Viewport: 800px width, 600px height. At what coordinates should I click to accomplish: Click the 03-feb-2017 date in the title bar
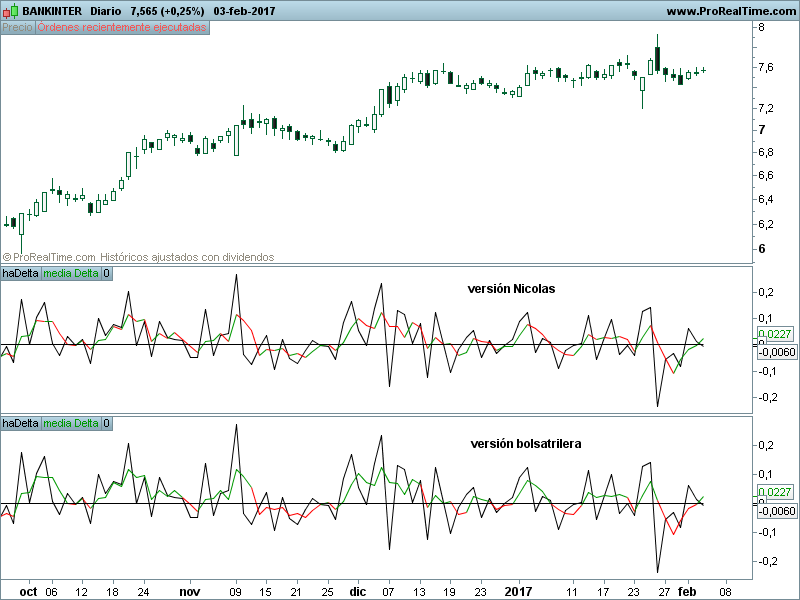coord(244,11)
